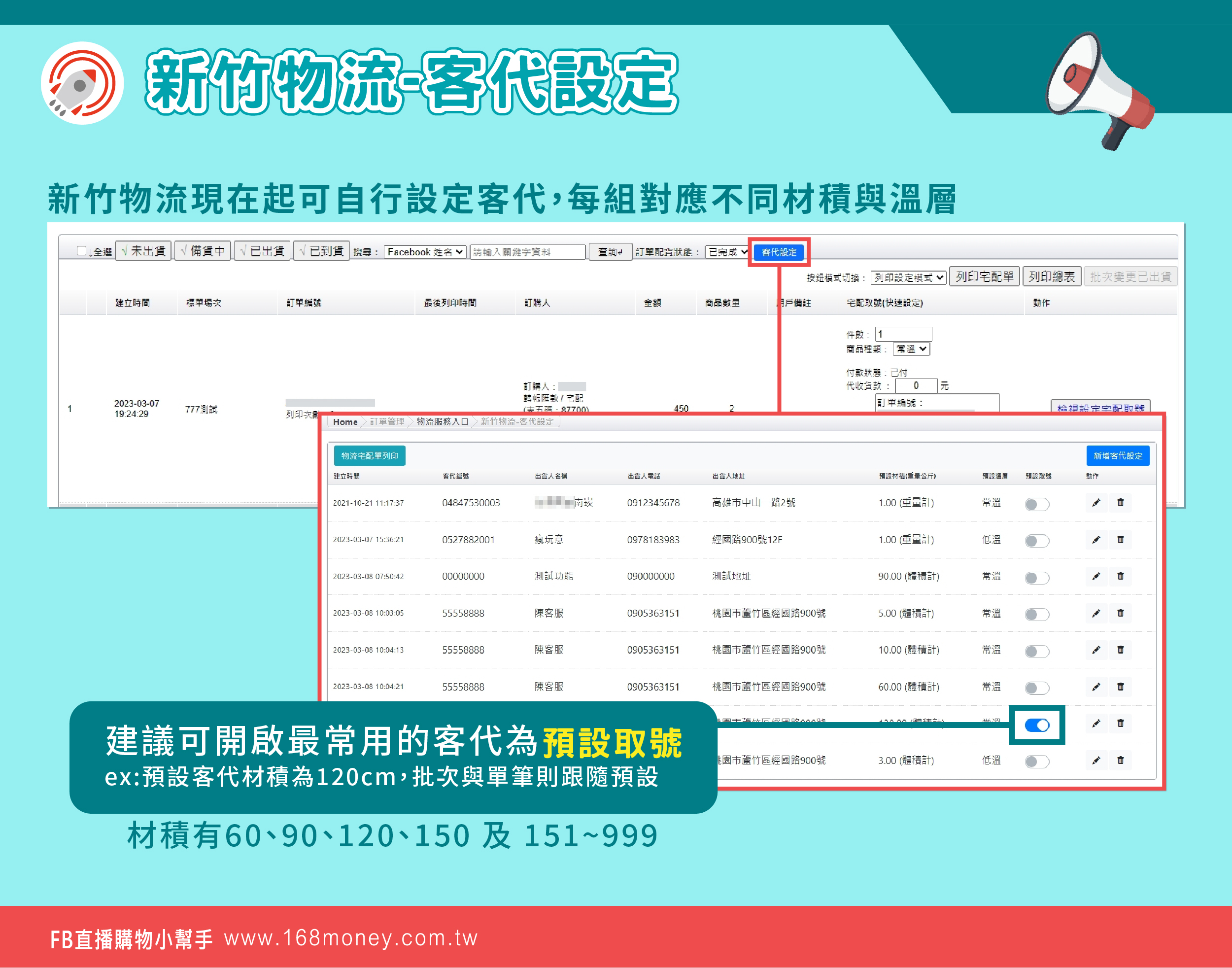1232x968 pixels.
Task: Click the 2023-03-08 07:50:42 timestamp
Action: pos(368,576)
